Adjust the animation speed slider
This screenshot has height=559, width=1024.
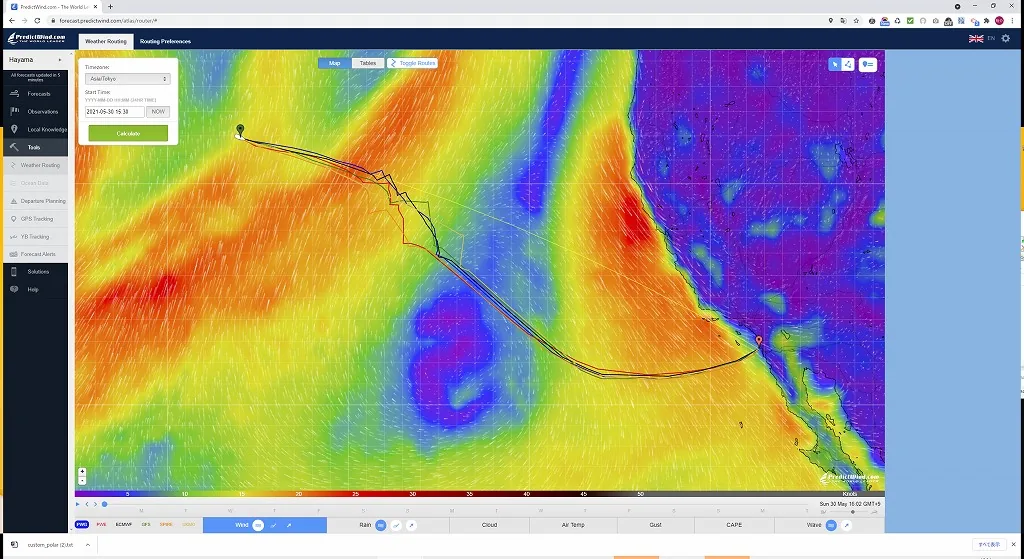(853, 512)
